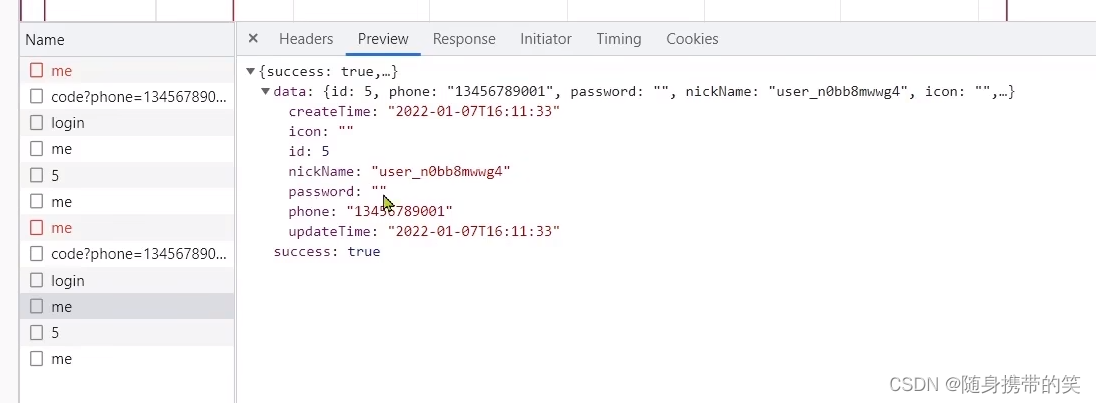Screen dimensions: 1096x403
Task: Open the second login request
Action: coord(68,281)
